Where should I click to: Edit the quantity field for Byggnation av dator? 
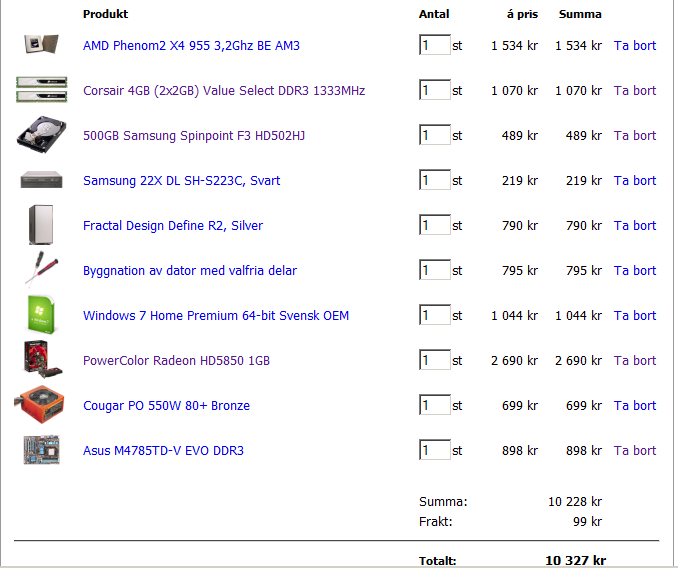coord(435,270)
